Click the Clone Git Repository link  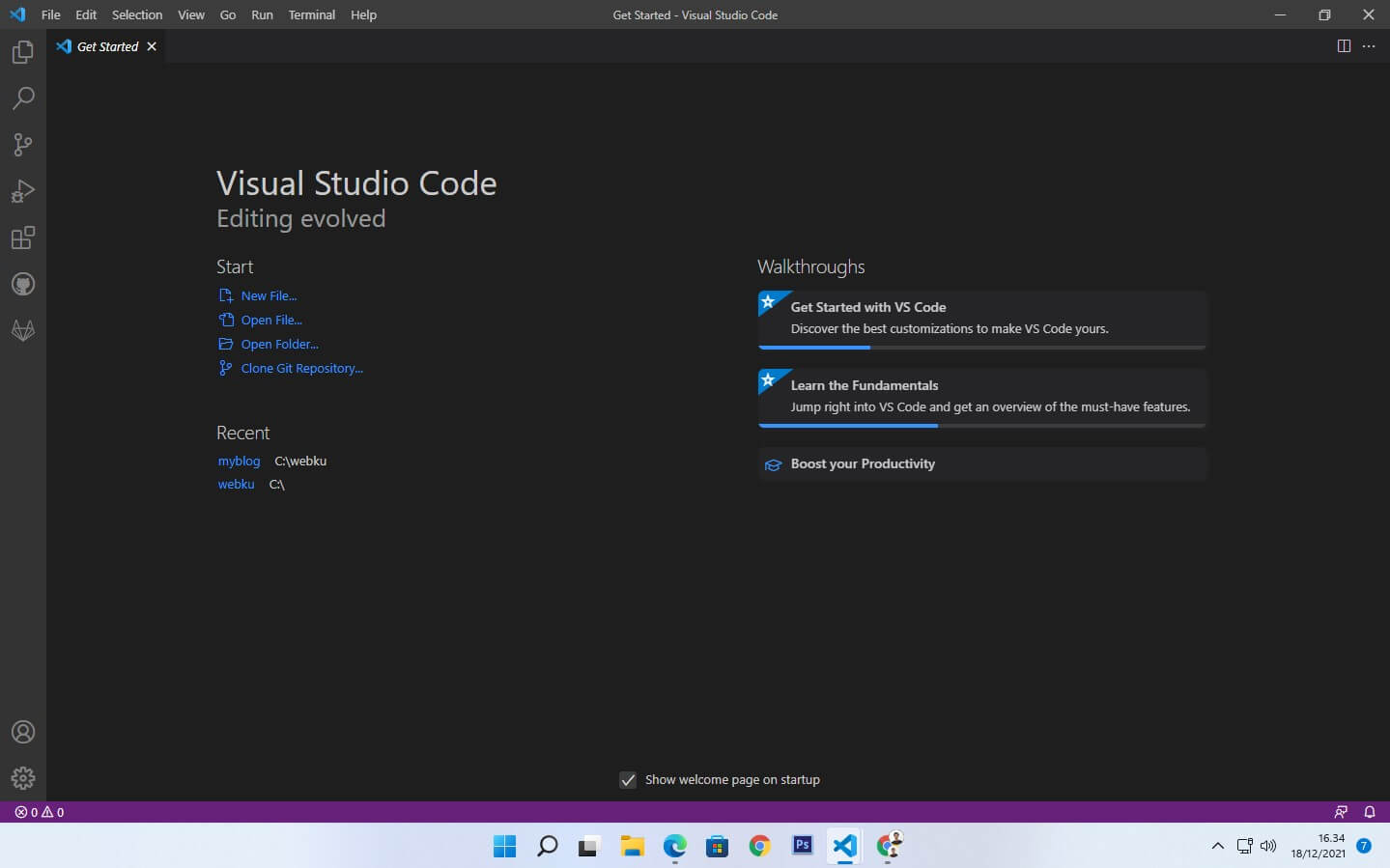point(300,368)
